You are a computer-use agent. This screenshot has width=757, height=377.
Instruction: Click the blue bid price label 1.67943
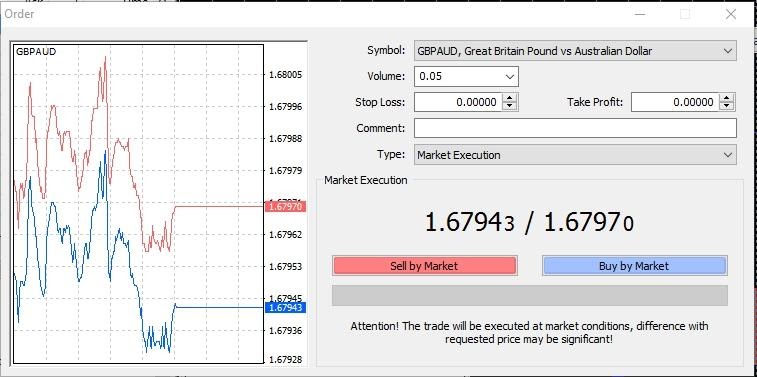(x=285, y=307)
